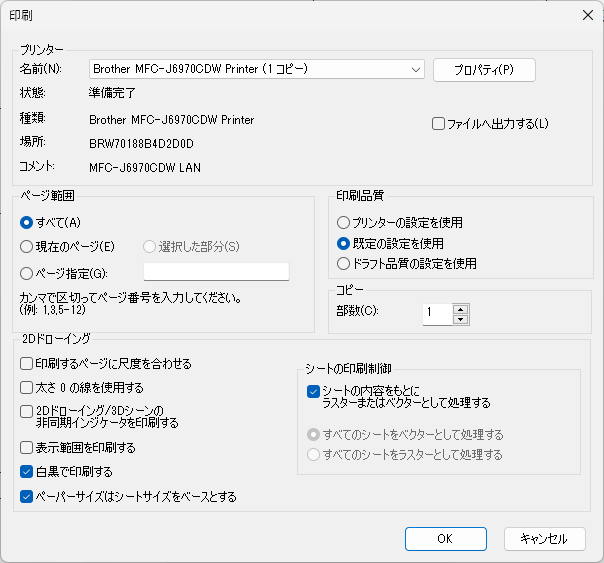The image size is (604, 563).
Task: Select the すべて(A) page range option
Action: [x=27, y=223]
